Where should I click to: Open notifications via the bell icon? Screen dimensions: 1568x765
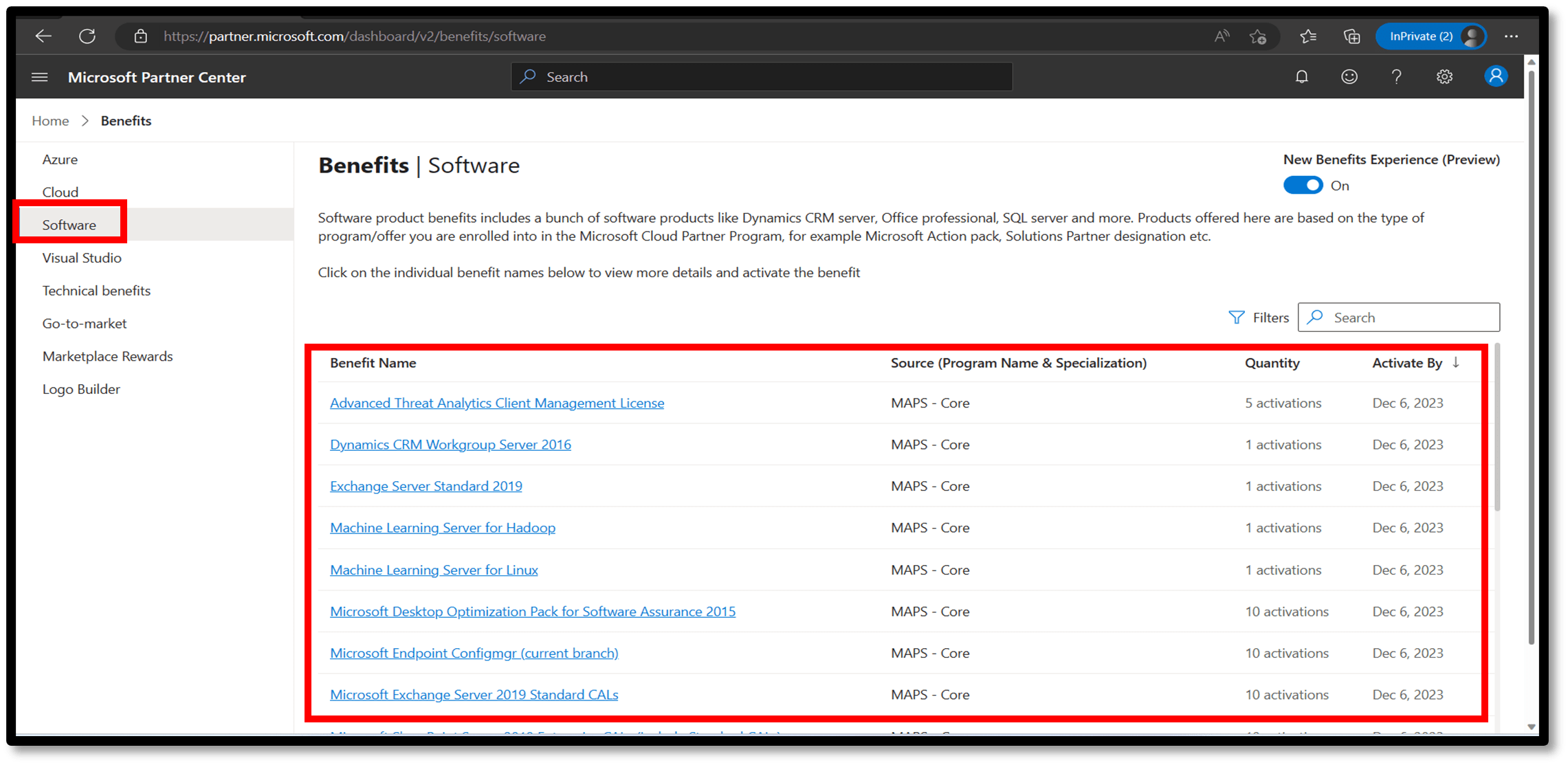pos(1301,76)
